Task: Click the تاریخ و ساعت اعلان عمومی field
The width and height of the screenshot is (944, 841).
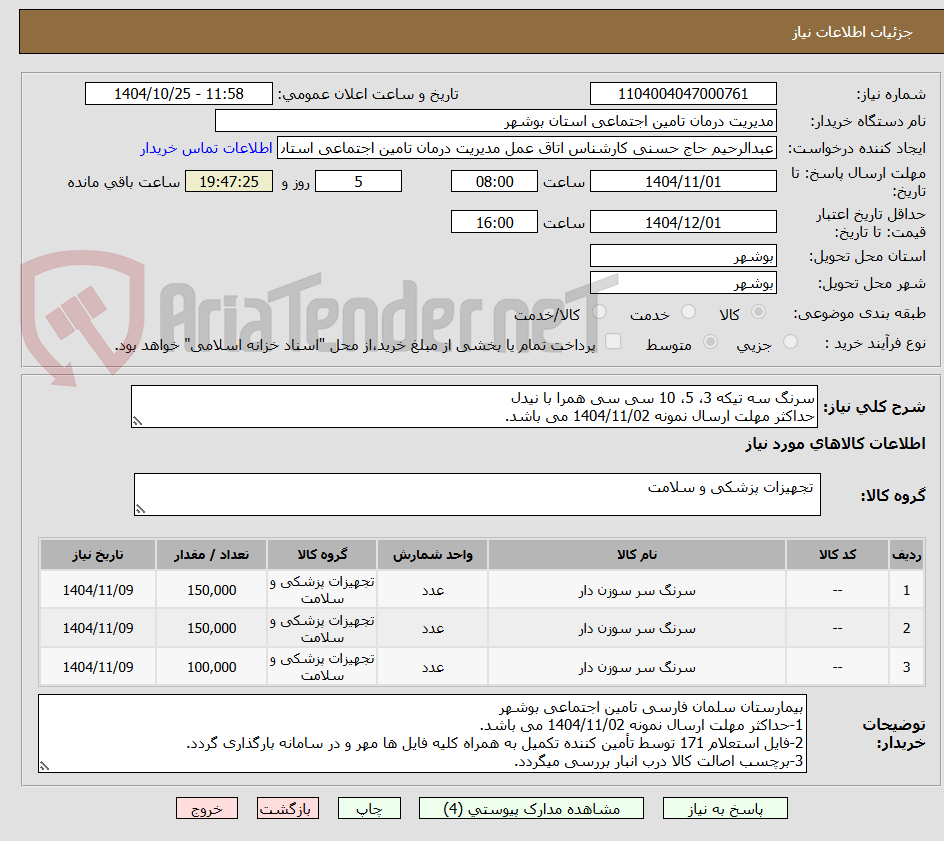Action: [179, 94]
